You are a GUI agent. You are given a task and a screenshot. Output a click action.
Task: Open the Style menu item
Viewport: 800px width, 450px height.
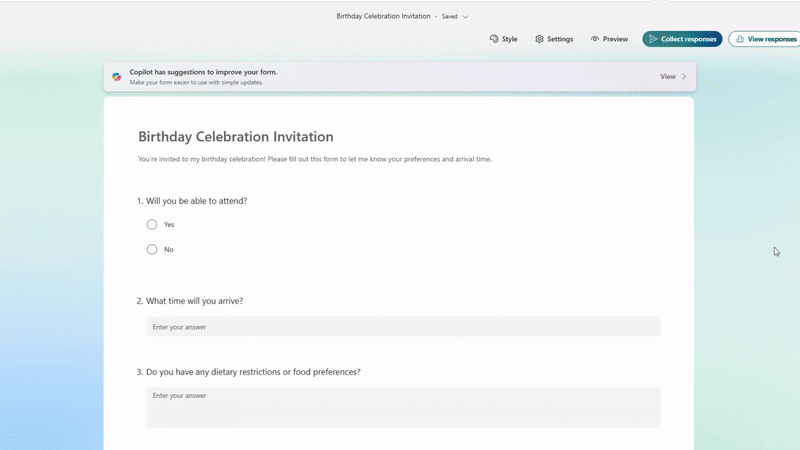click(x=504, y=39)
